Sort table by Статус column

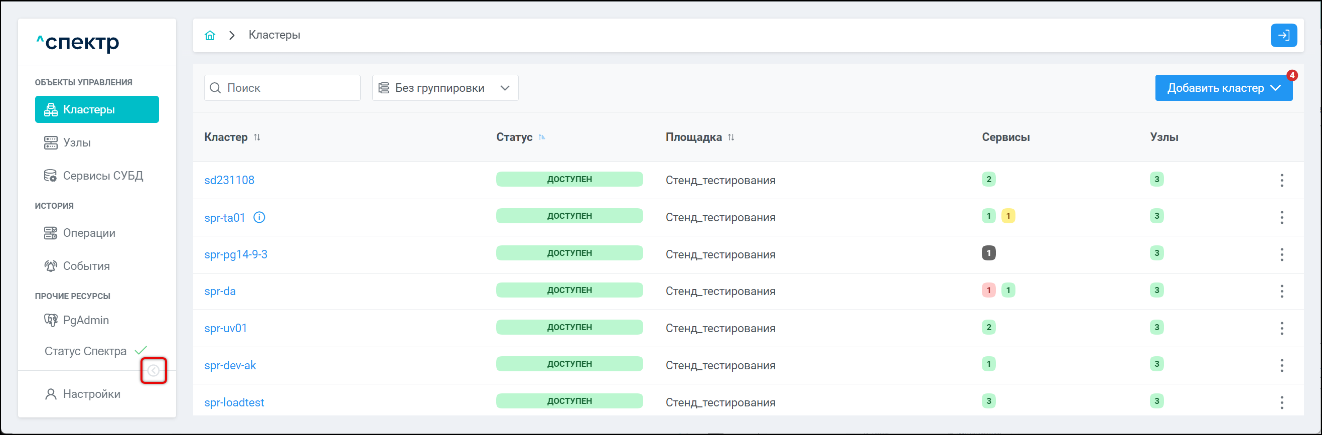click(x=542, y=137)
